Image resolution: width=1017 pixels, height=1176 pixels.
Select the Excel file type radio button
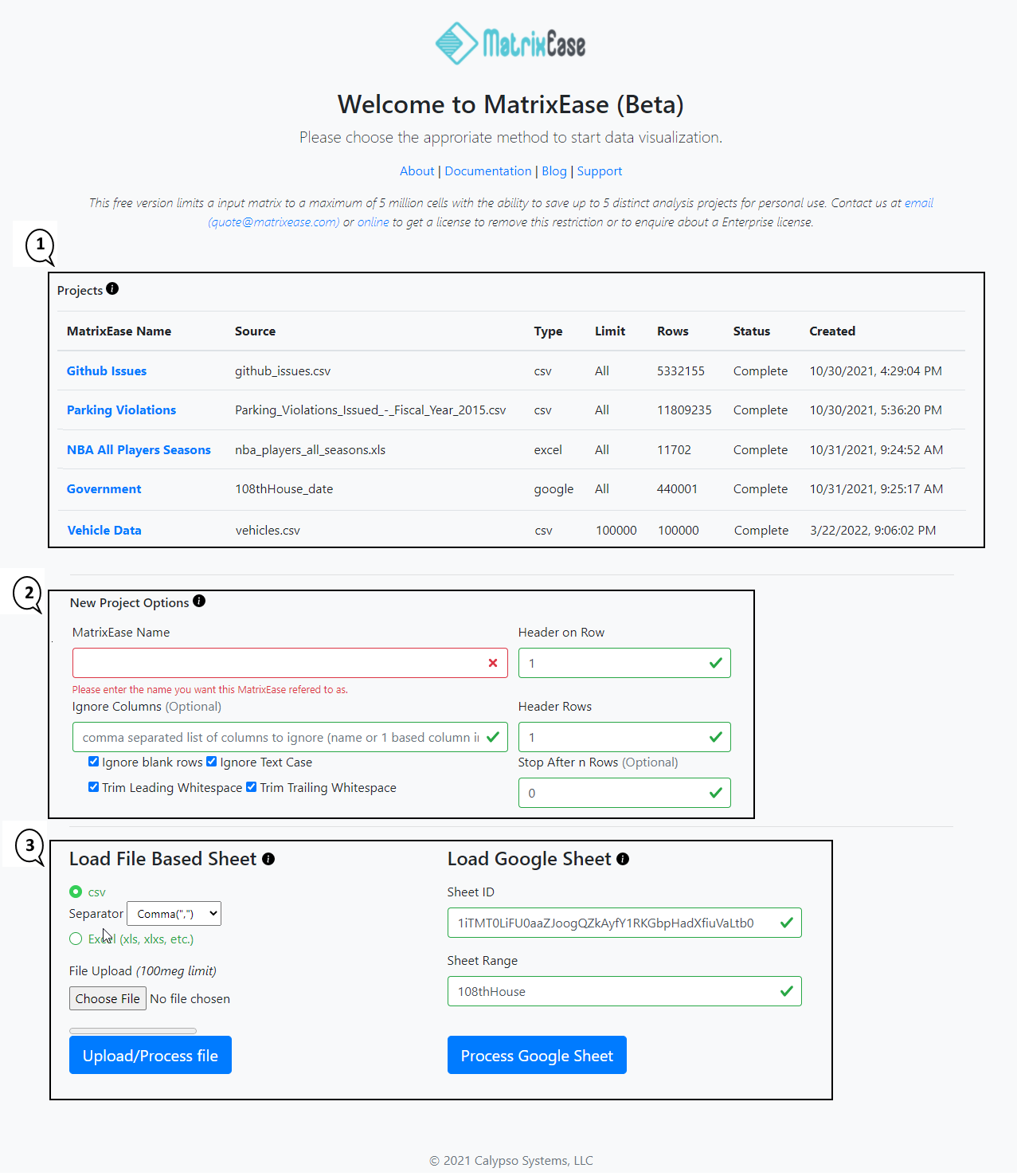pos(76,939)
